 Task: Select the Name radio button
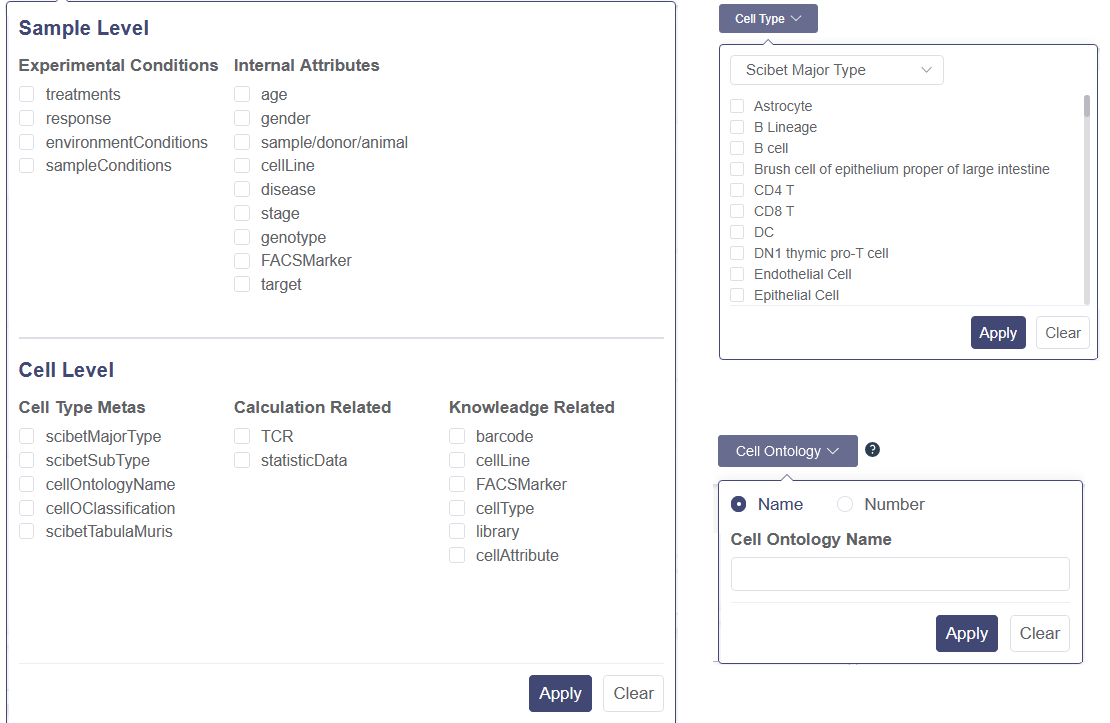(739, 504)
